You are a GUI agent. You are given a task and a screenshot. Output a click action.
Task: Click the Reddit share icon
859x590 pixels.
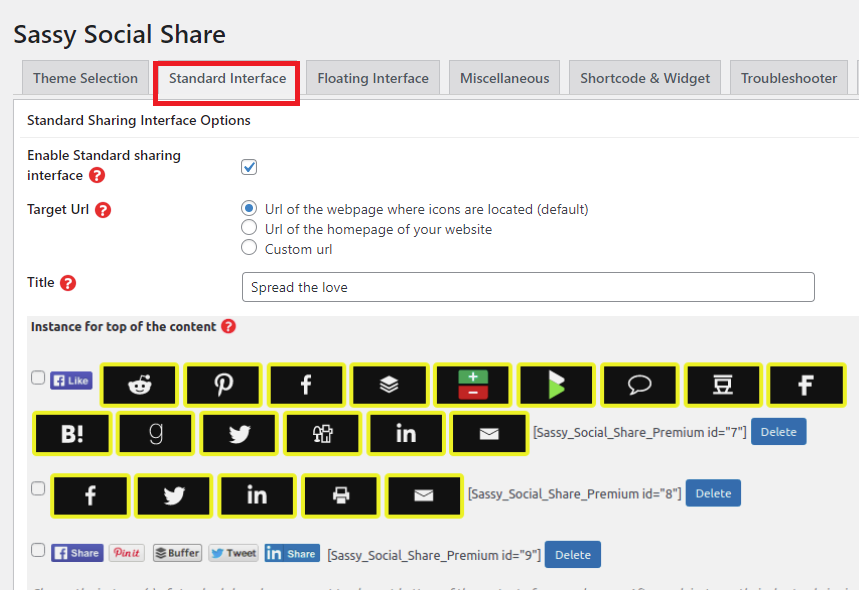click(140, 385)
